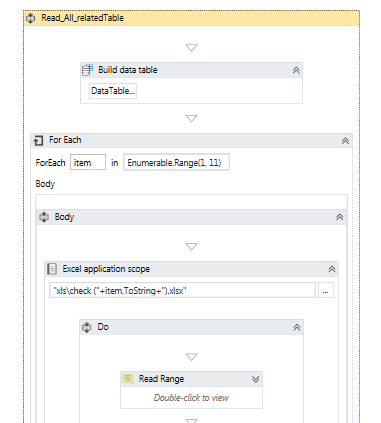Click the Body sequence icon
This screenshot has width=381, height=423.
point(44,217)
